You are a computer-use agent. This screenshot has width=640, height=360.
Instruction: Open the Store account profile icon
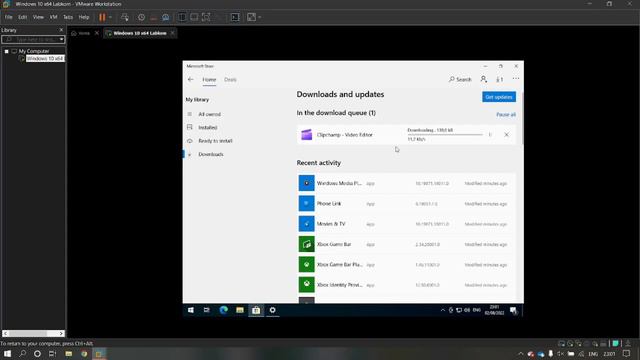click(x=484, y=79)
